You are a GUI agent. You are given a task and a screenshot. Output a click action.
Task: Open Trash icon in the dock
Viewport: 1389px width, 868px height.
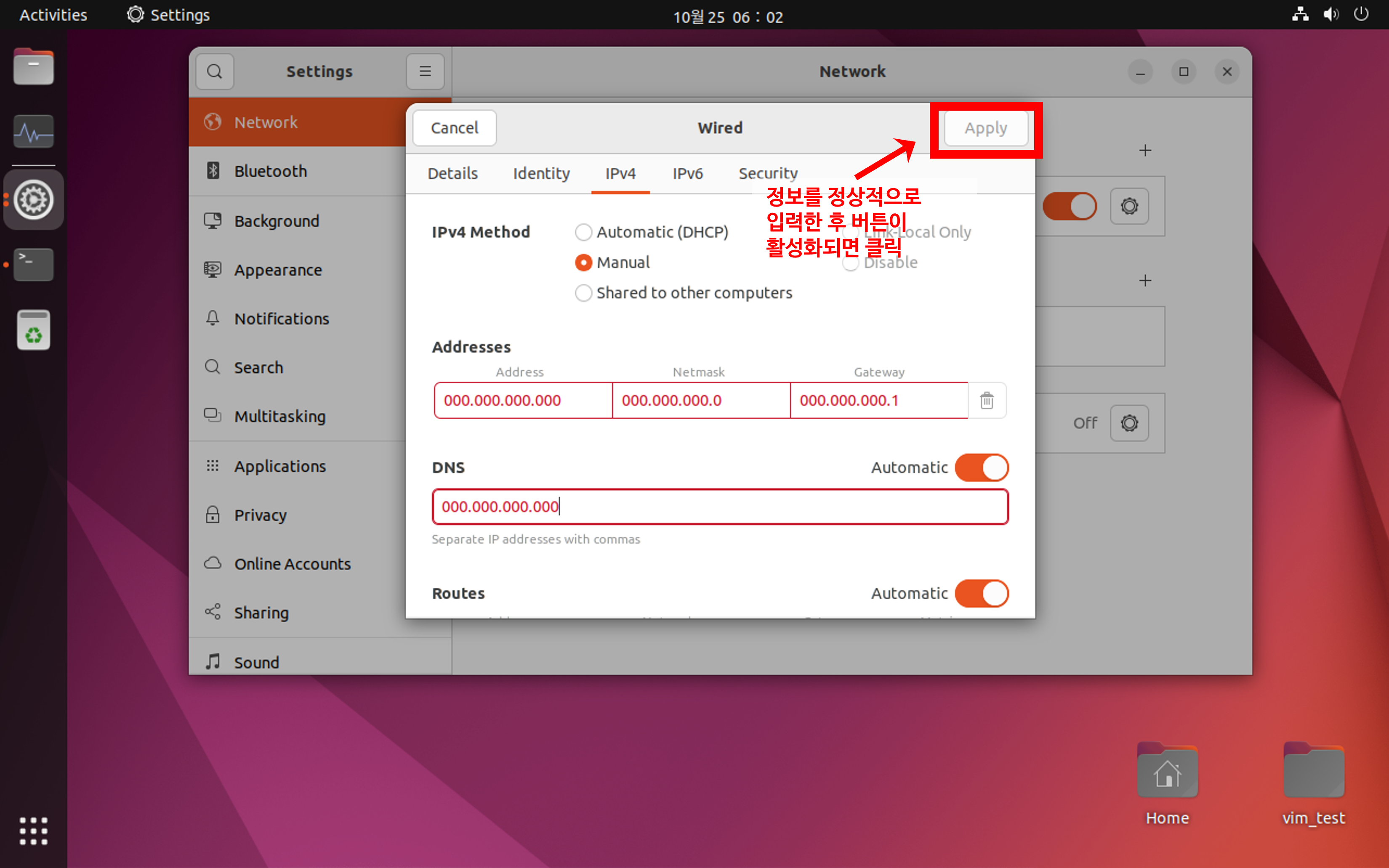tap(33, 330)
